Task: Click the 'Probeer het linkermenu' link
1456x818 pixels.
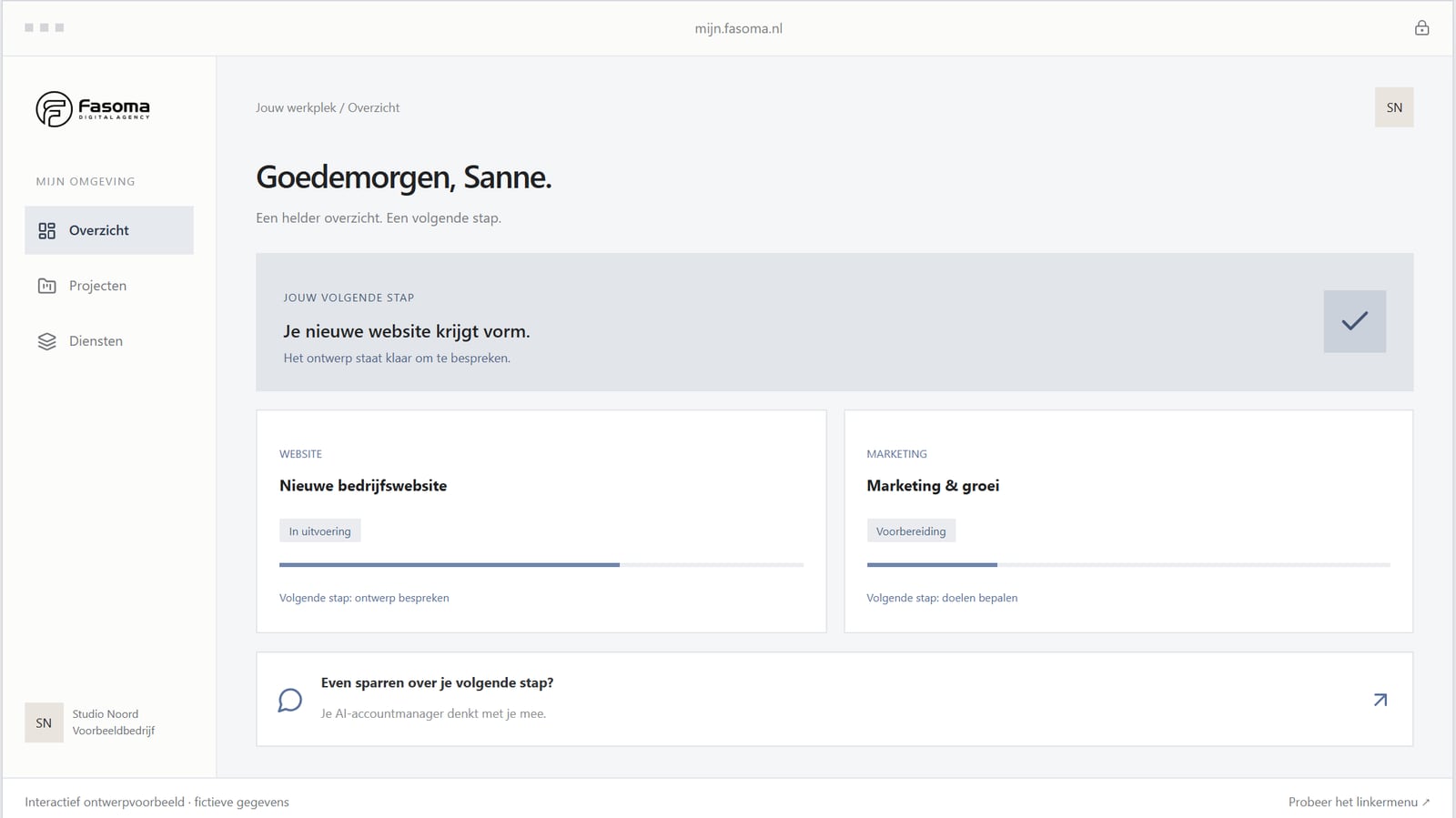Action: [x=1359, y=802]
